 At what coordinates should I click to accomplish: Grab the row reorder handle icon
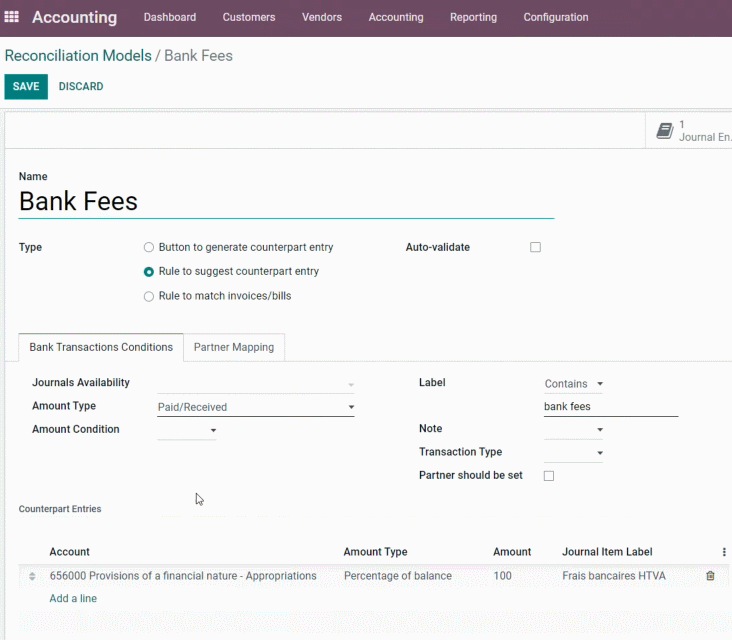coord(32,576)
